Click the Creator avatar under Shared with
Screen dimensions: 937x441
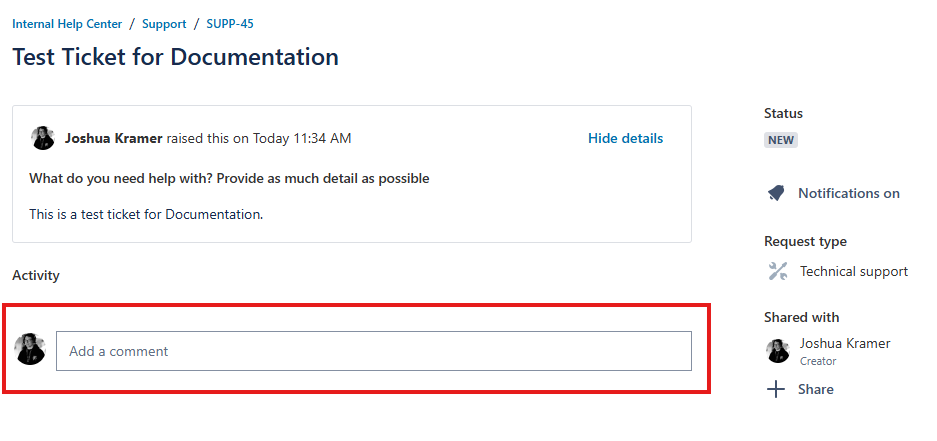(x=778, y=351)
